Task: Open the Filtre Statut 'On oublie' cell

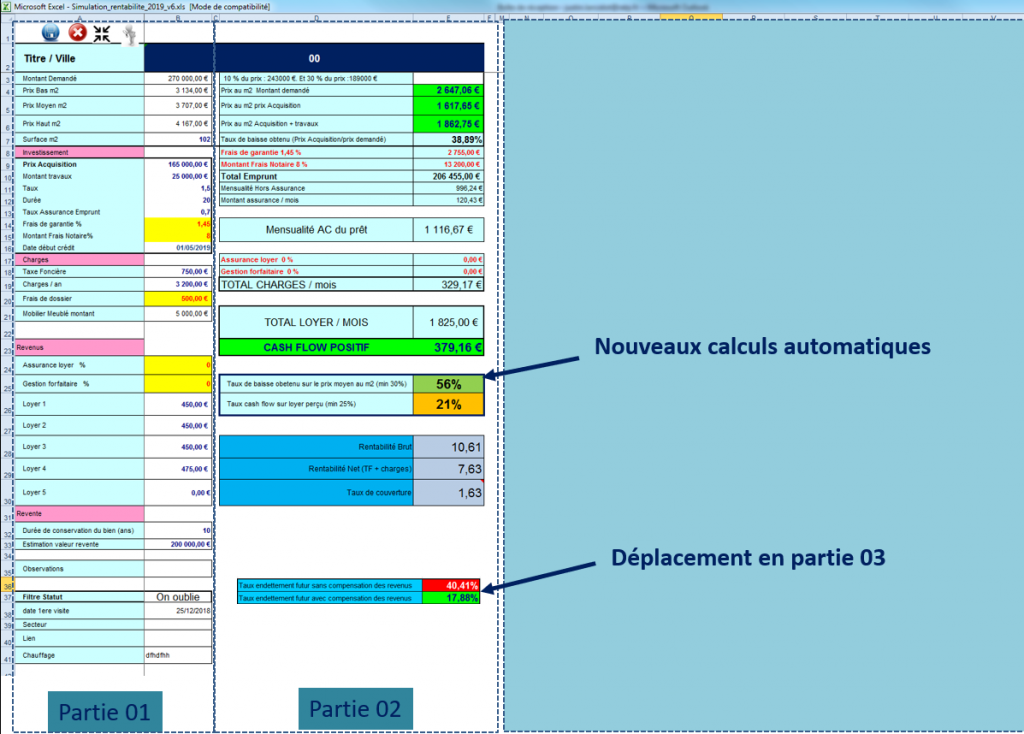Action: coord(178,596)
